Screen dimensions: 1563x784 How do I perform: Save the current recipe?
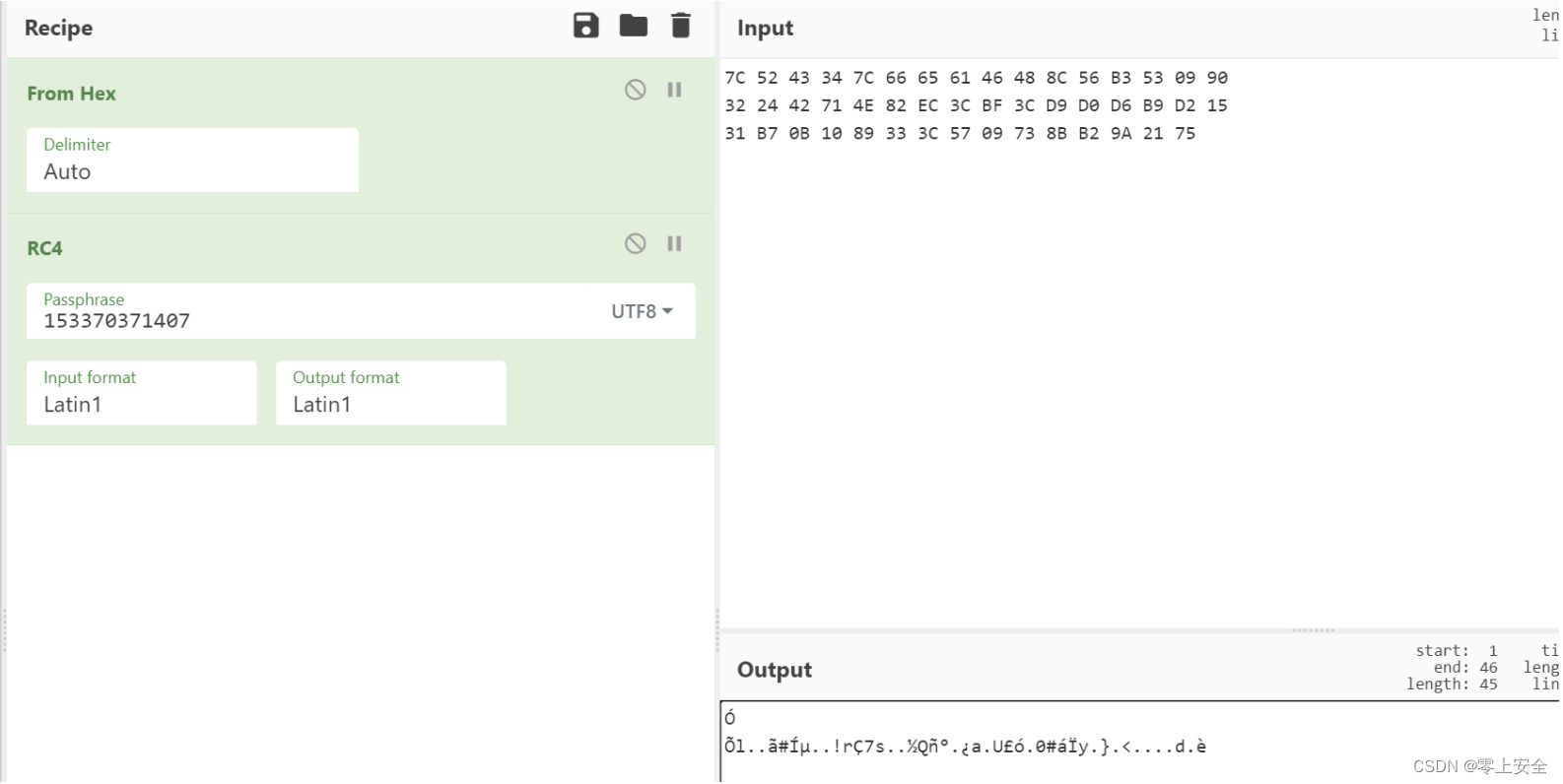click(586, 27)
